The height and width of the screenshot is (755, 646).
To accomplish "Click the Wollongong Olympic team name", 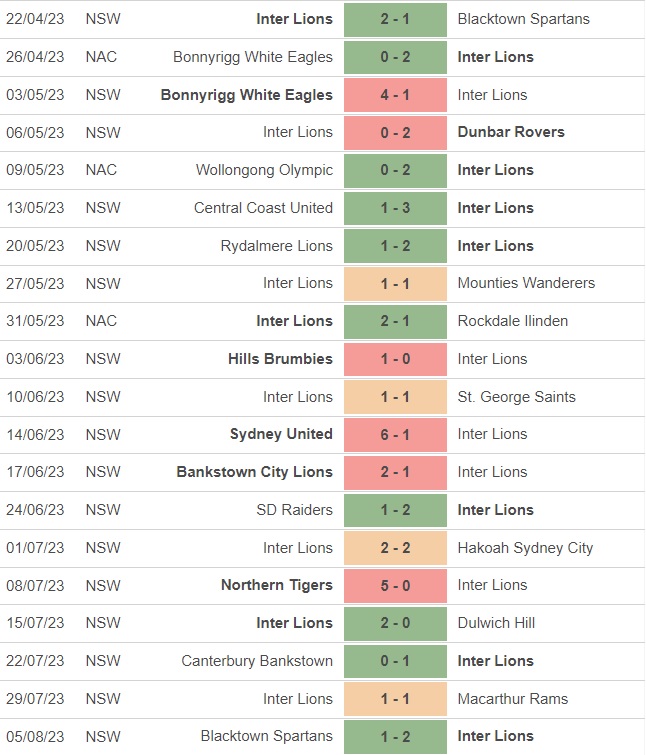I will (x=264, y=170).
